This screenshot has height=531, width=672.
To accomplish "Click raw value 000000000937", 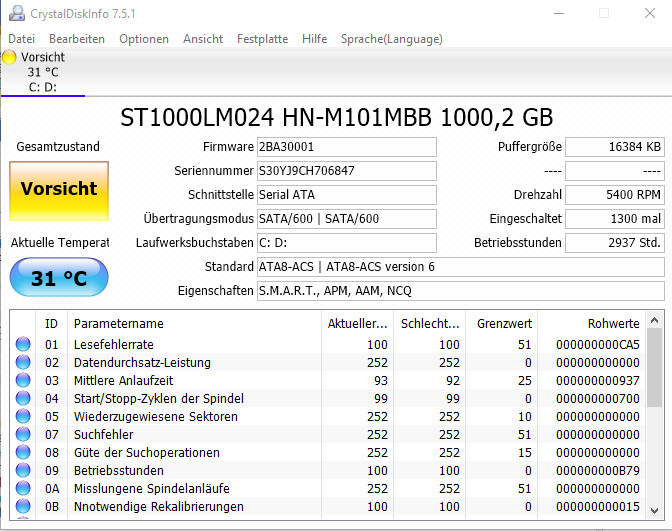I will pyautogui.click(x=598, y=381).
